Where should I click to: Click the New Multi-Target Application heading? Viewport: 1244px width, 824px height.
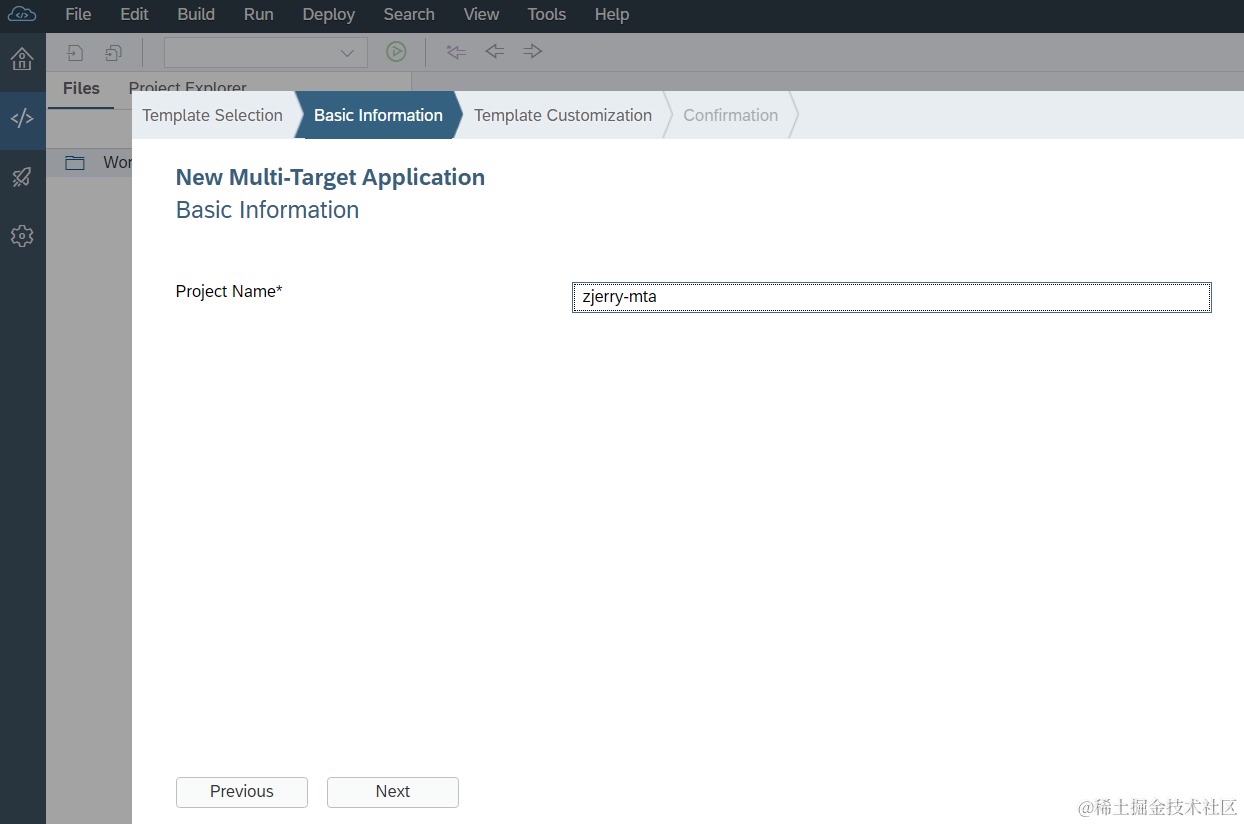[330, 177]
